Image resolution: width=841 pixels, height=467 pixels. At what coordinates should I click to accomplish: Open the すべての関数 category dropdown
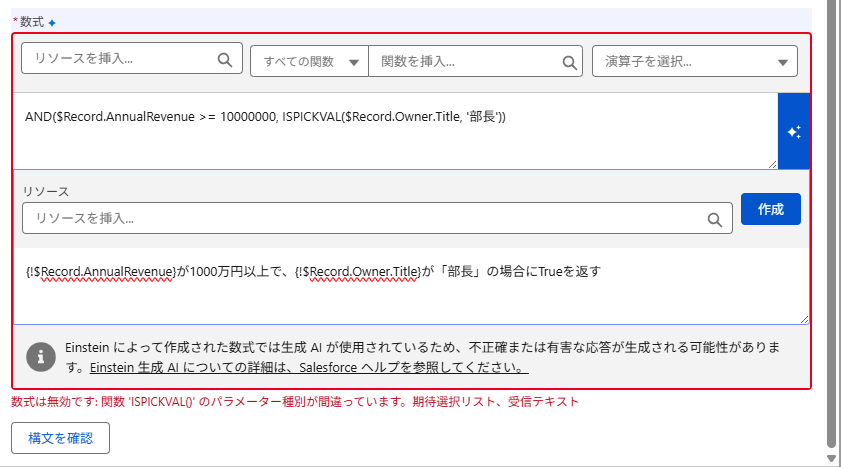(309, 61)
